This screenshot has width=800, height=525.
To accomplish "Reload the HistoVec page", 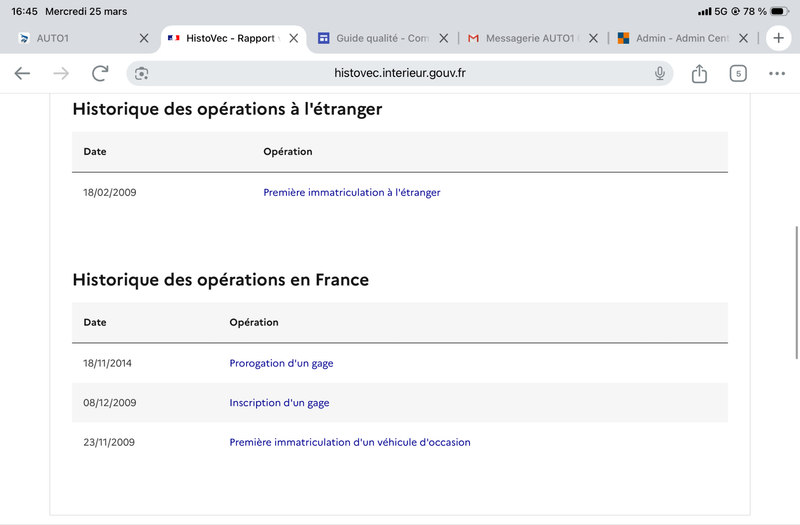I will pyautogui.click(x=100, y=73).
